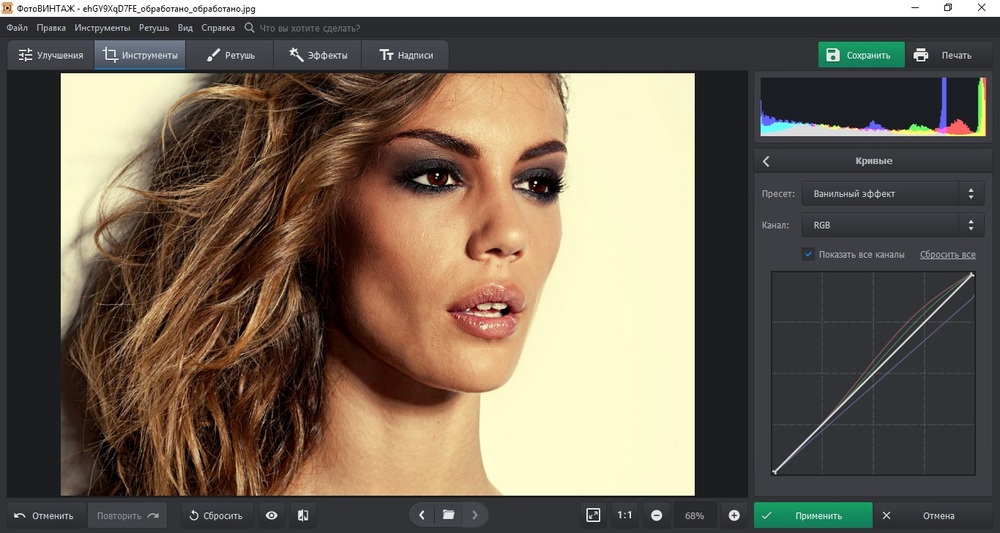Screen dimensions: 1000x533
Task: Open the Ретушь menu in menu bar
Action: point(154,28)
